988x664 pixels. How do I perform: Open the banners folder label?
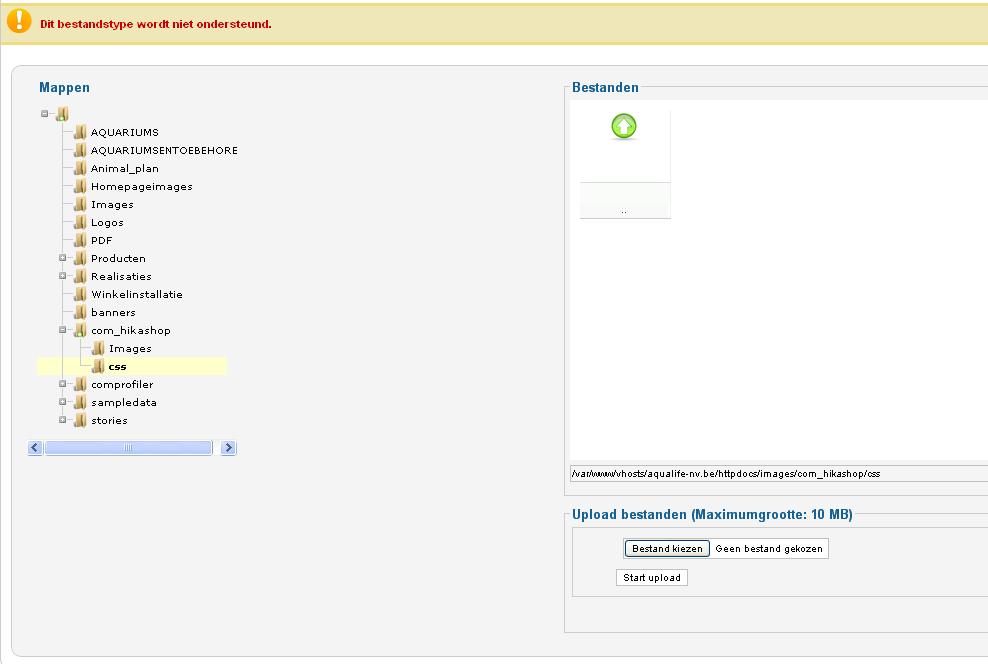point(113,312)
